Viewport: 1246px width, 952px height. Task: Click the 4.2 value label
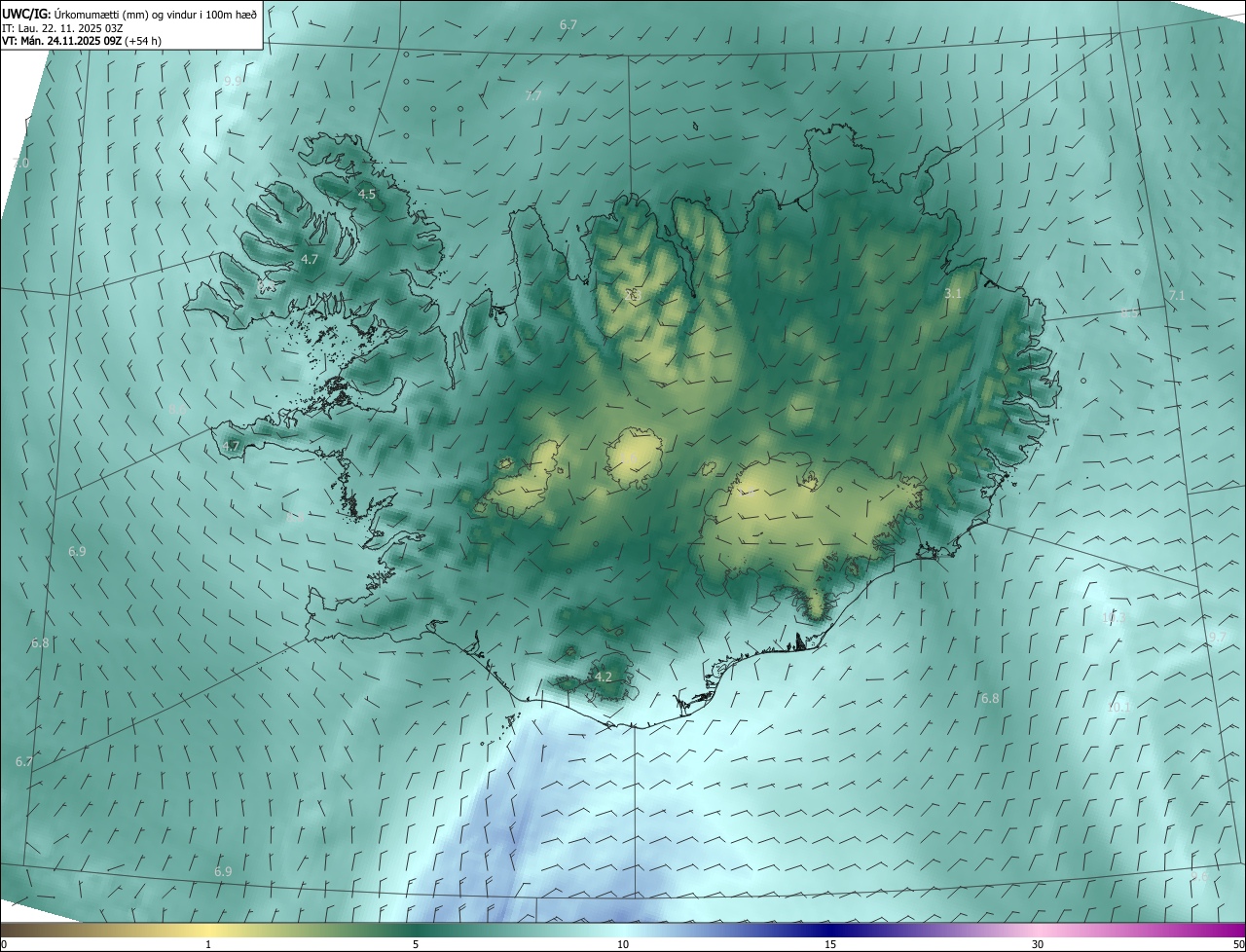[x=604, y=677]
